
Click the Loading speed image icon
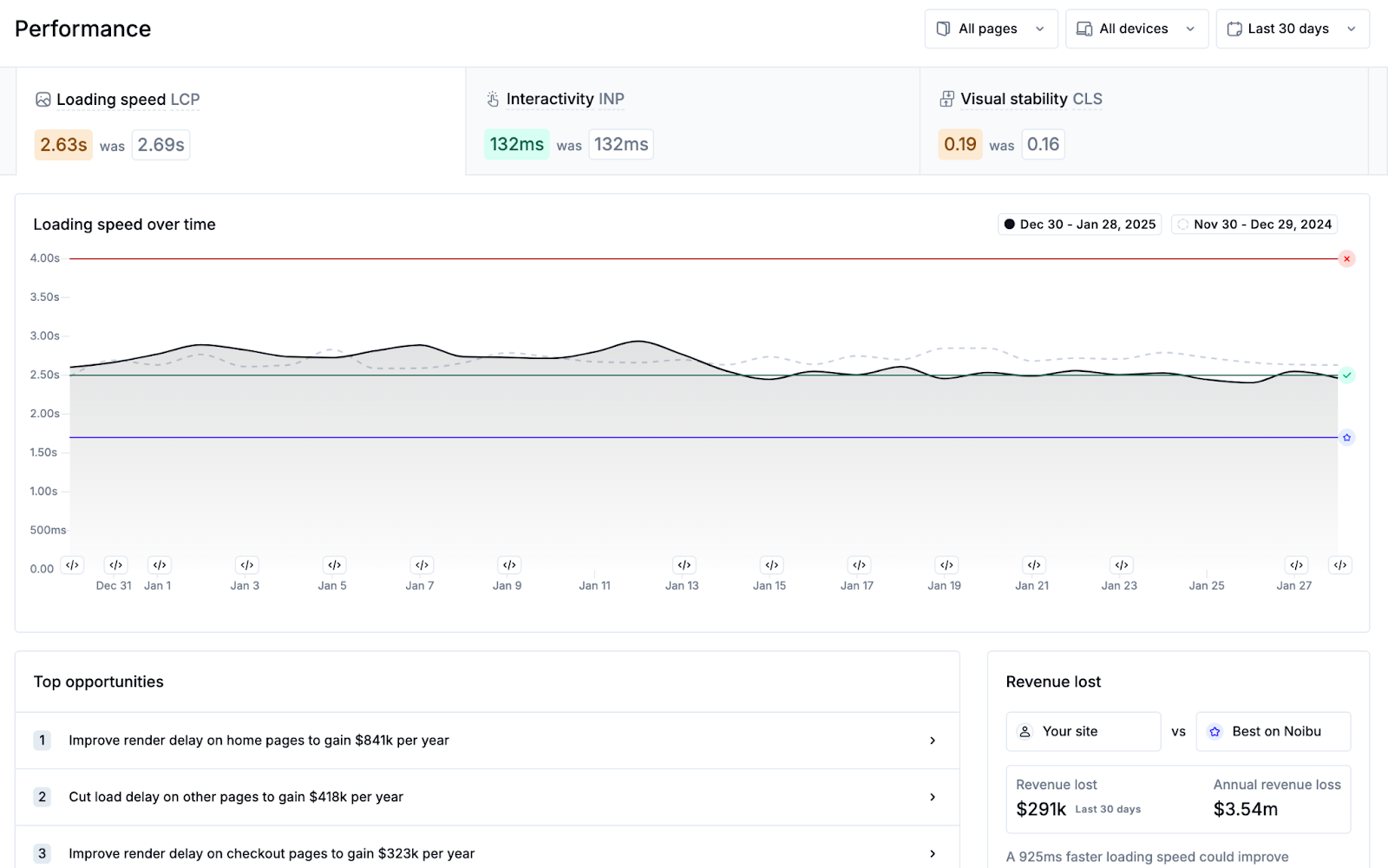[43, 100]
